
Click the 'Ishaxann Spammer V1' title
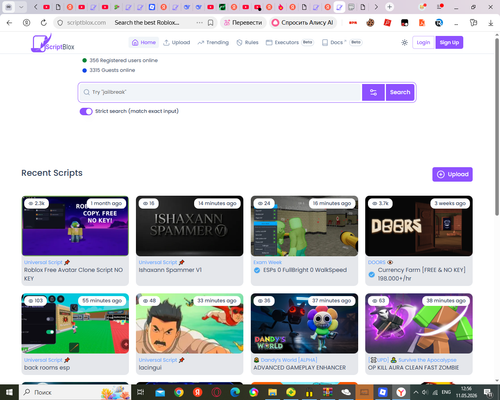tap(170, 270)
